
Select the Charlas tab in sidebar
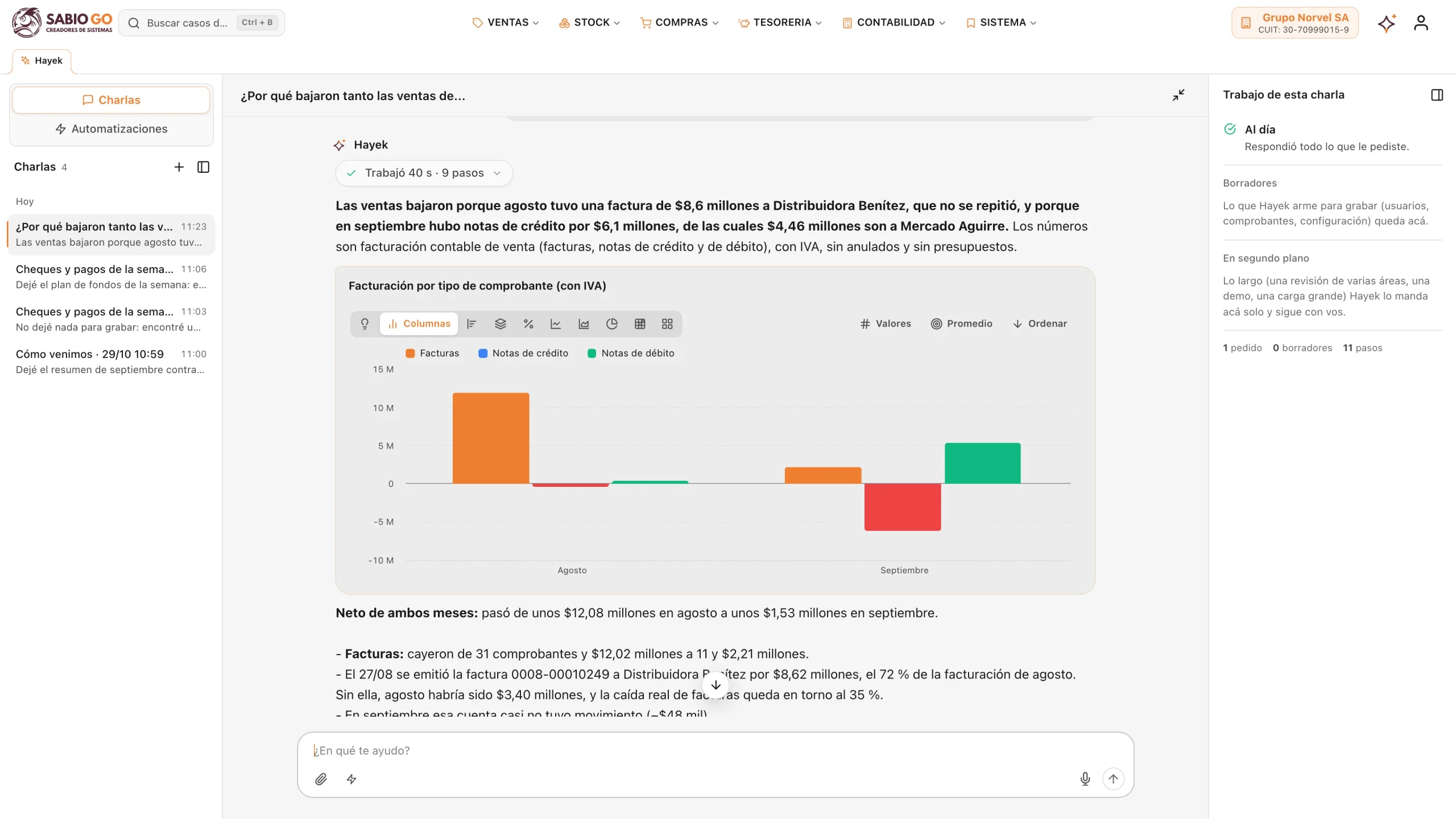click(111, 100)
